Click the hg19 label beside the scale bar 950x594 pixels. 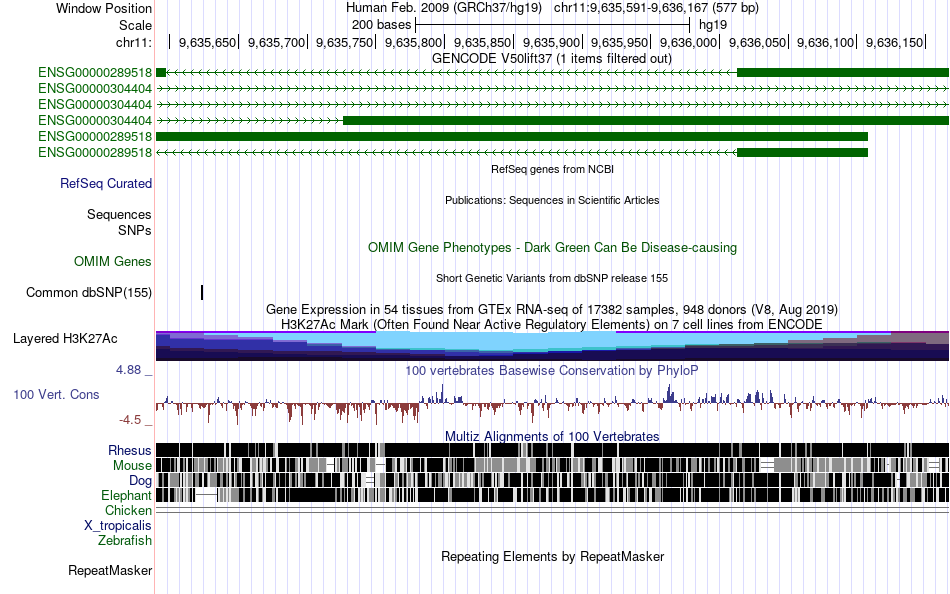coord(712,25)
